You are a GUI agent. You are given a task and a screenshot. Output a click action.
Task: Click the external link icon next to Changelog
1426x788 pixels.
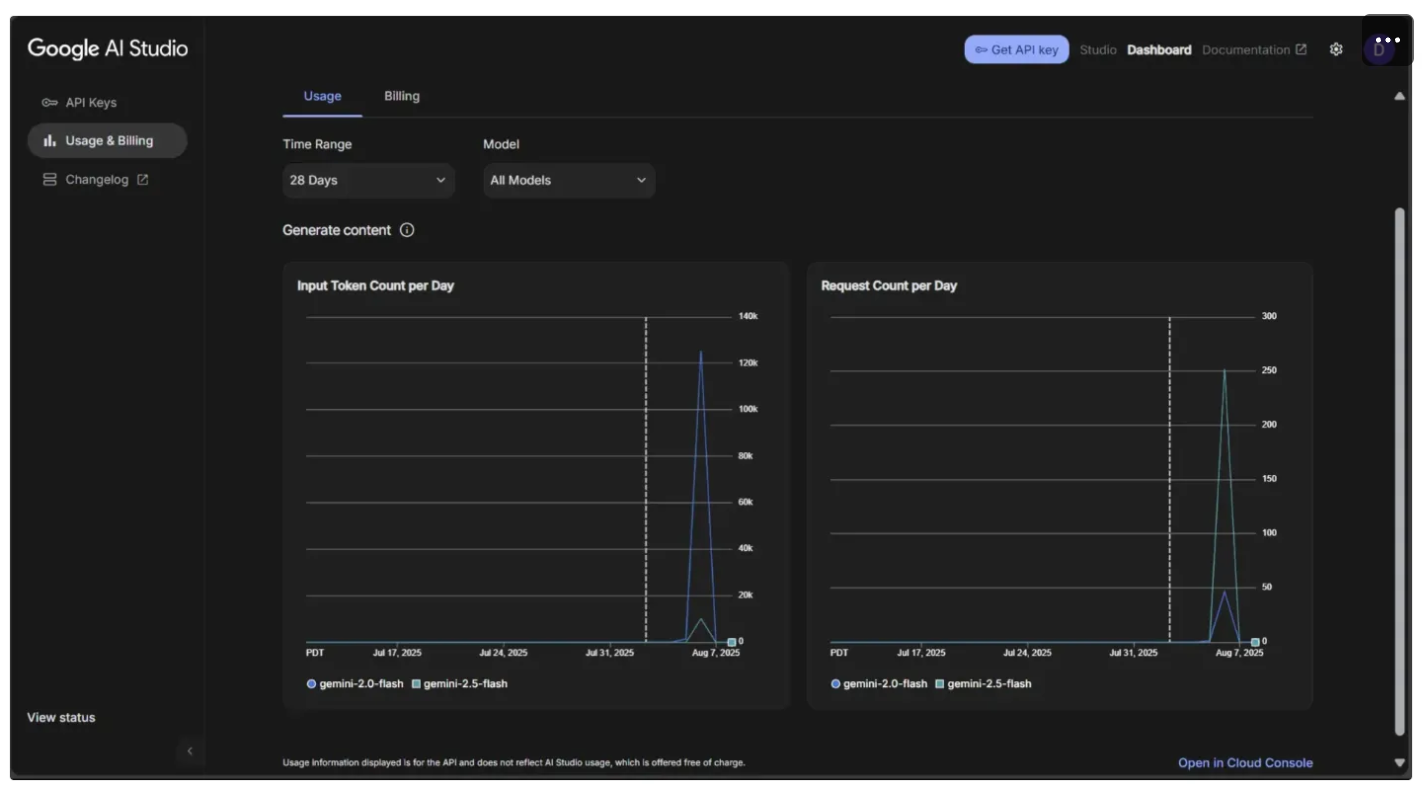[x=142, y=180]
